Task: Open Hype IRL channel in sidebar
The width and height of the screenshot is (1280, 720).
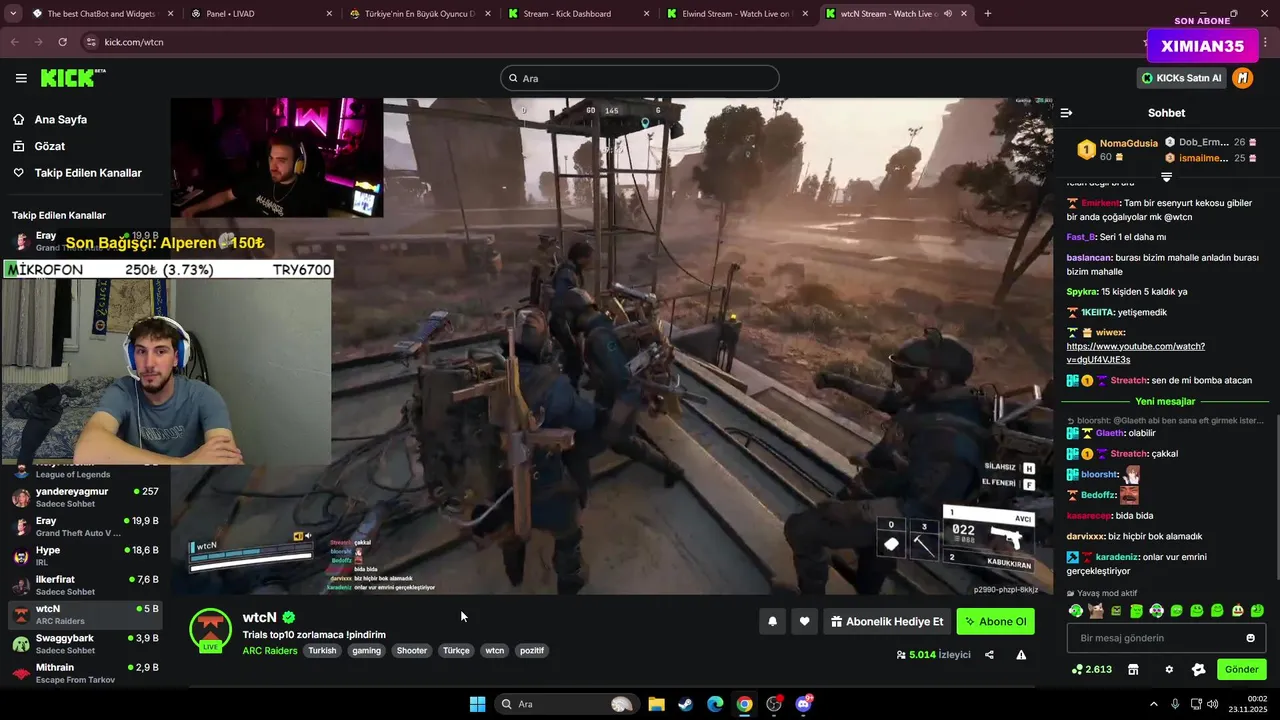Action: pos(85,556)
